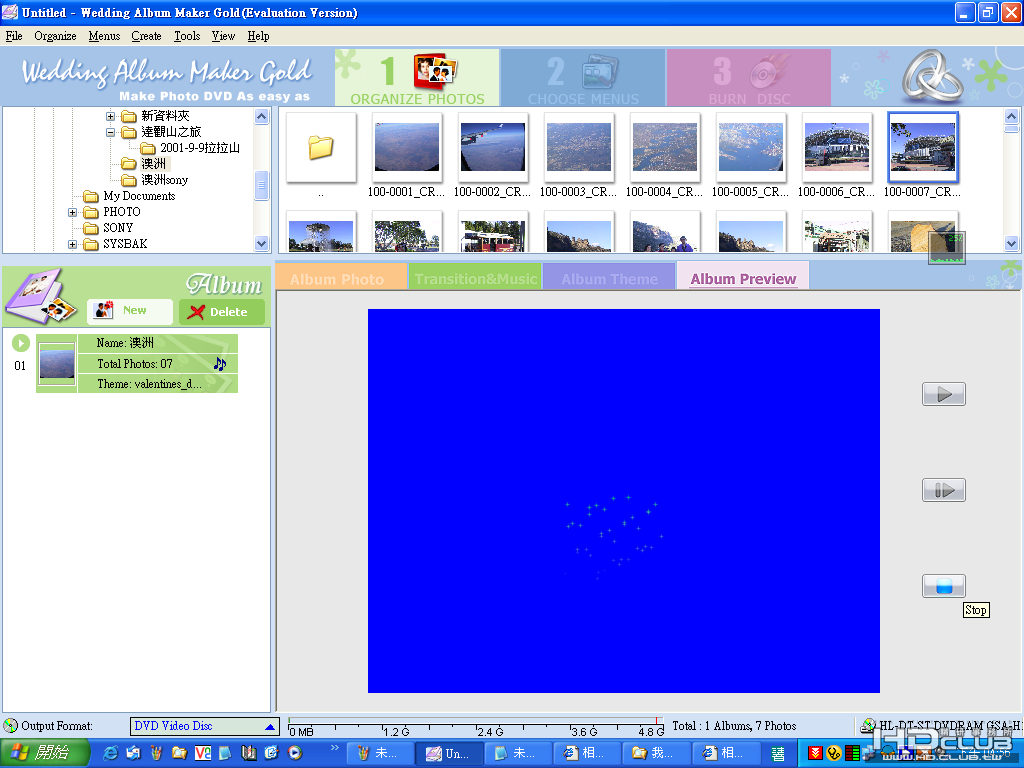Expand the SYSBAK folder node
The height and width of the screenshot is (768, 1024).
(72, 244)
